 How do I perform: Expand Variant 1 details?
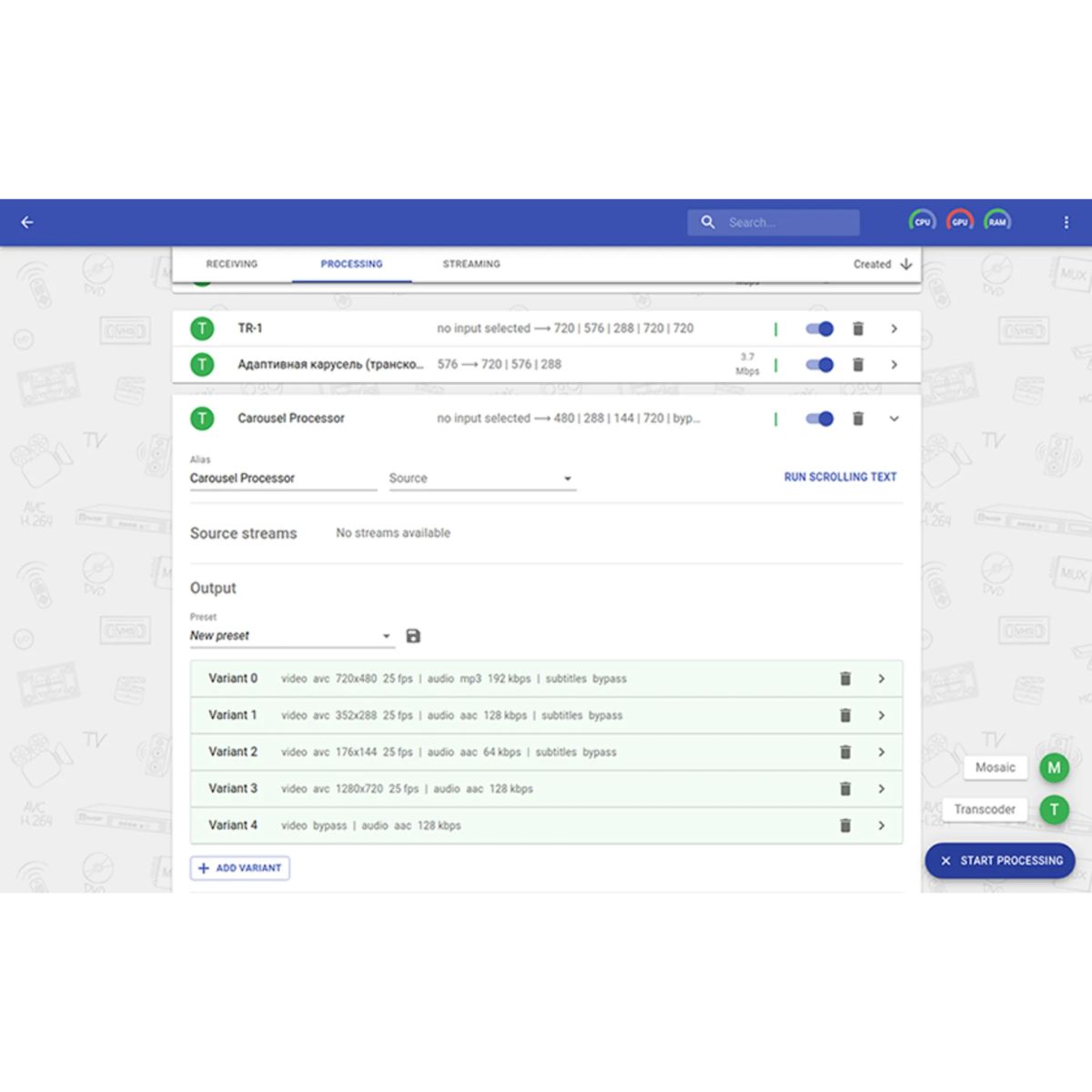[x=881, y=715]
